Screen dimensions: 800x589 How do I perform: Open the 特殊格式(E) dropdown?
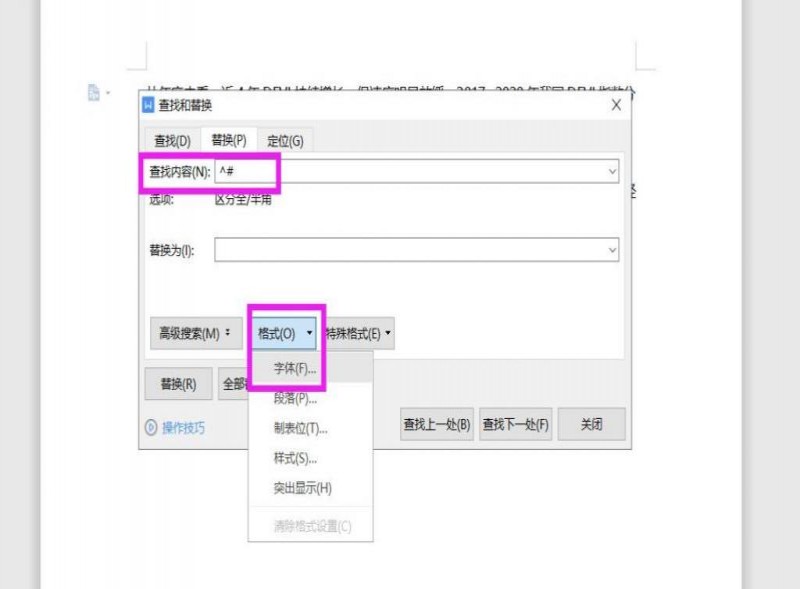click(359, 333)
